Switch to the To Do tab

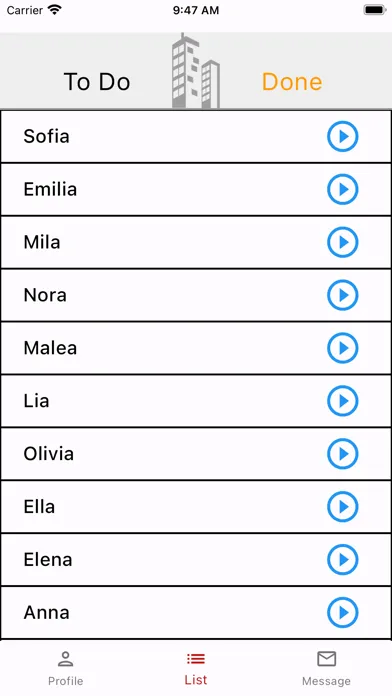97,82
